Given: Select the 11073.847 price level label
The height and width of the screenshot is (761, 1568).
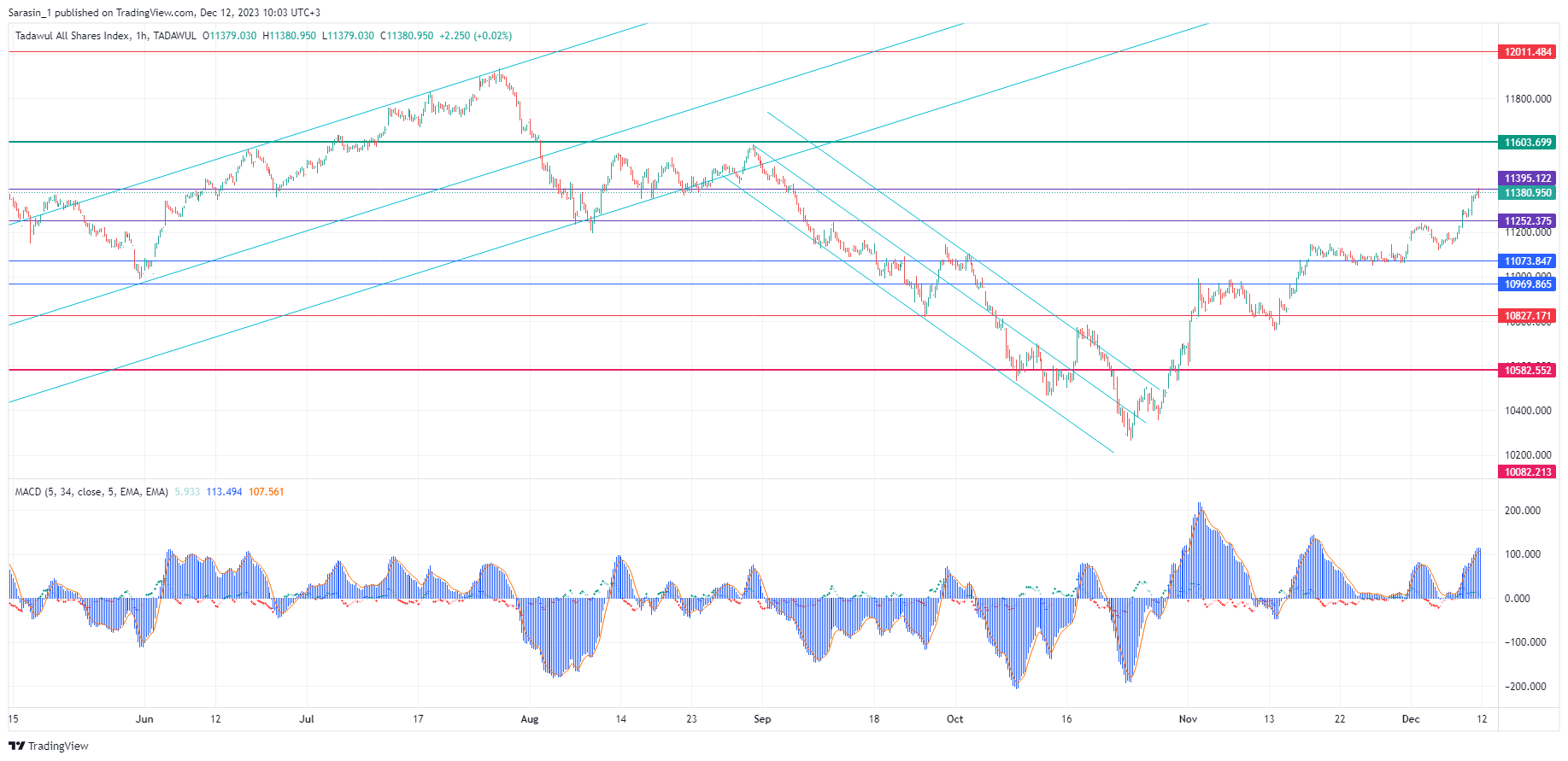Looking at the screenshot, I should point(1528,261).
